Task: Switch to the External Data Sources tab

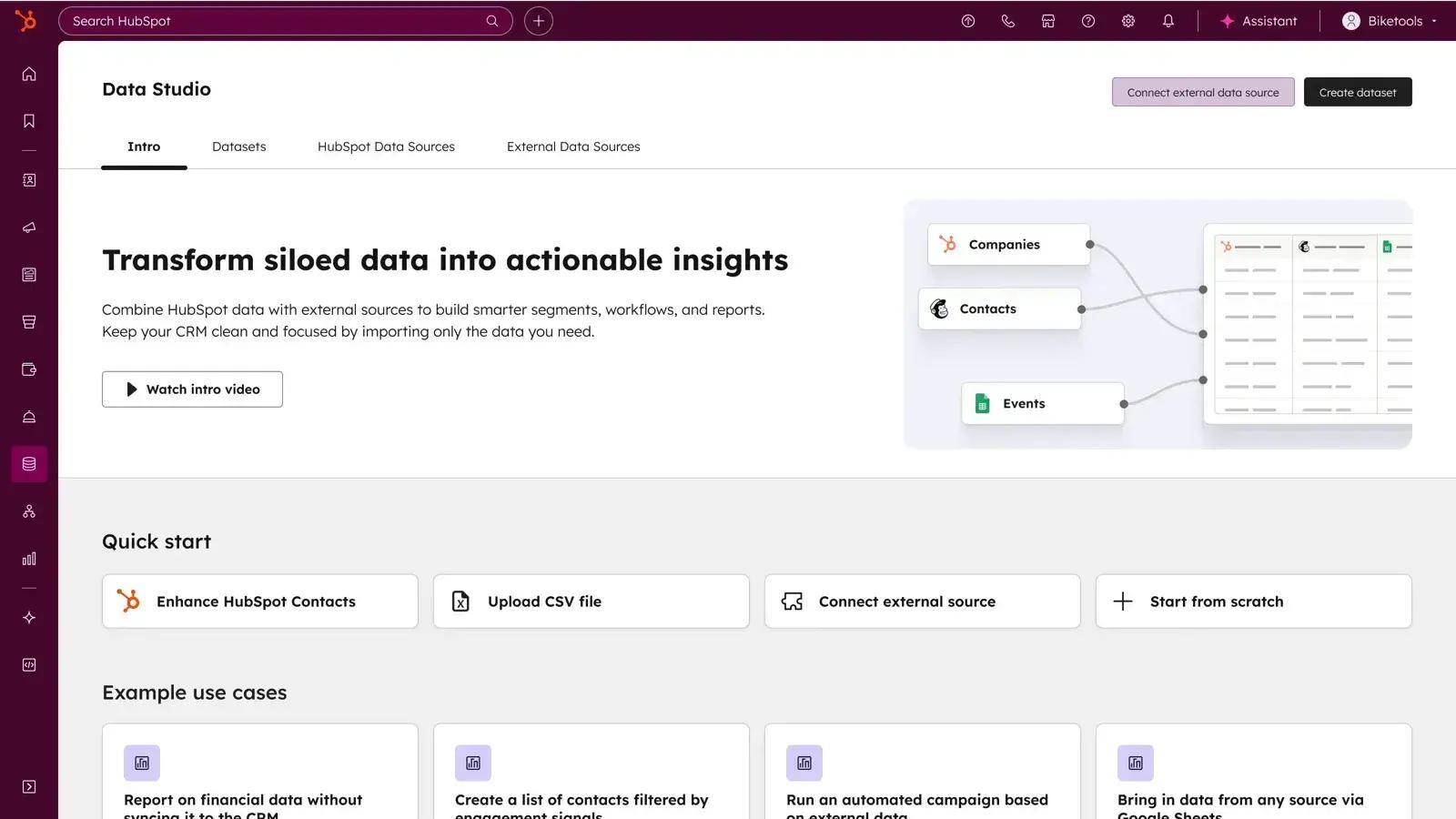Action: [573, 147]
